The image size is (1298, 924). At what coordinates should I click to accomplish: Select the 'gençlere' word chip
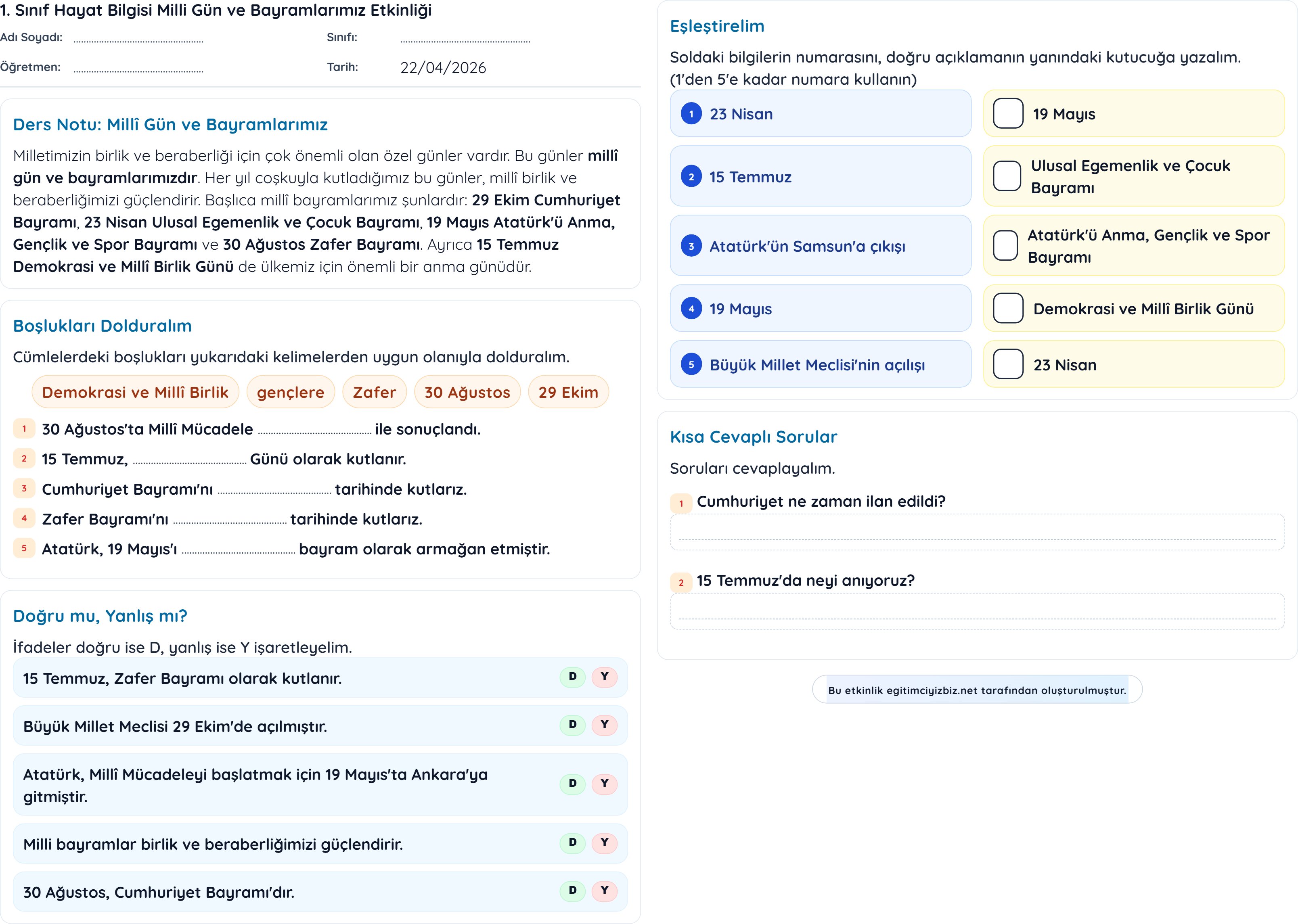tap(291, 391)
